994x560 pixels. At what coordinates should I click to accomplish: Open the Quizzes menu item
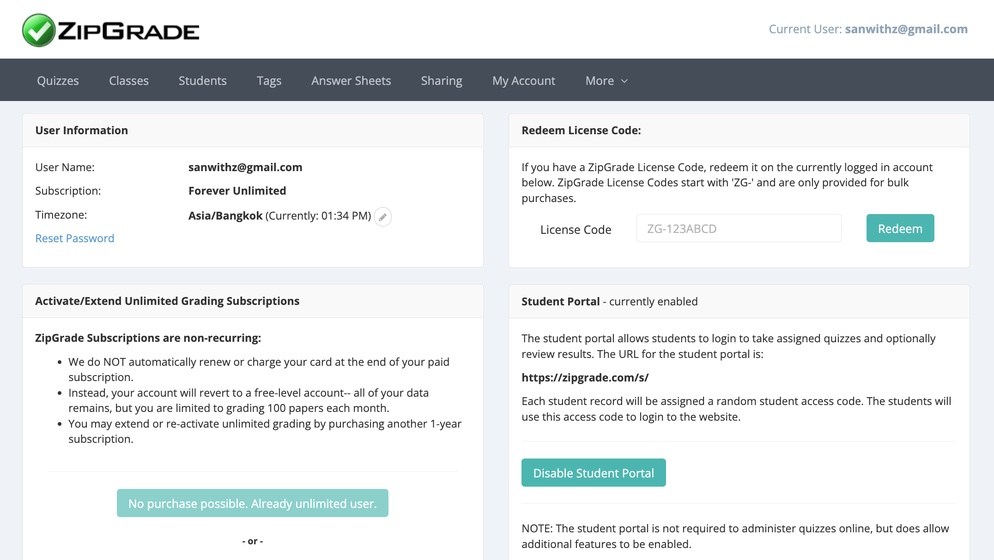(58, 81)
